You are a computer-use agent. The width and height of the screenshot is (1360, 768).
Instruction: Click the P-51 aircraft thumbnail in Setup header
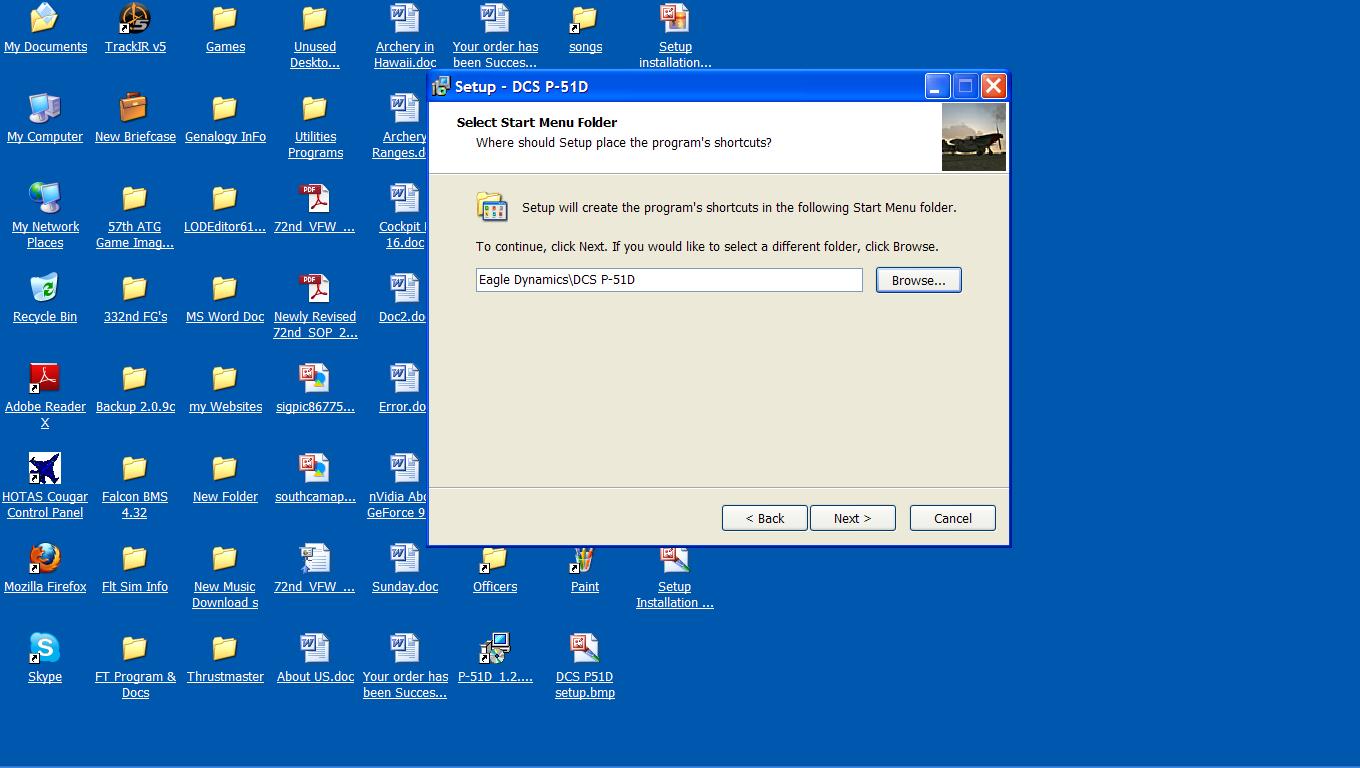pyautogui.click(x=974, y=137)
